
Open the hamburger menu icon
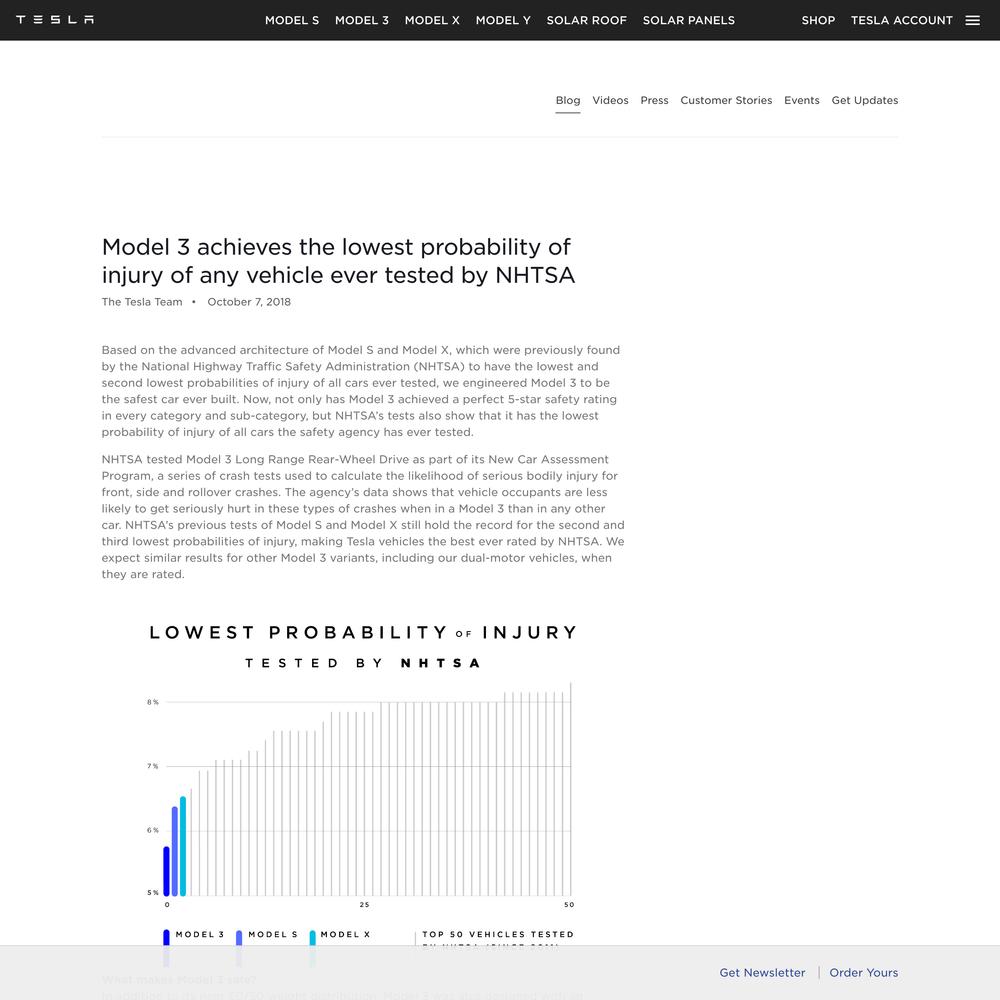click(973, 20)
